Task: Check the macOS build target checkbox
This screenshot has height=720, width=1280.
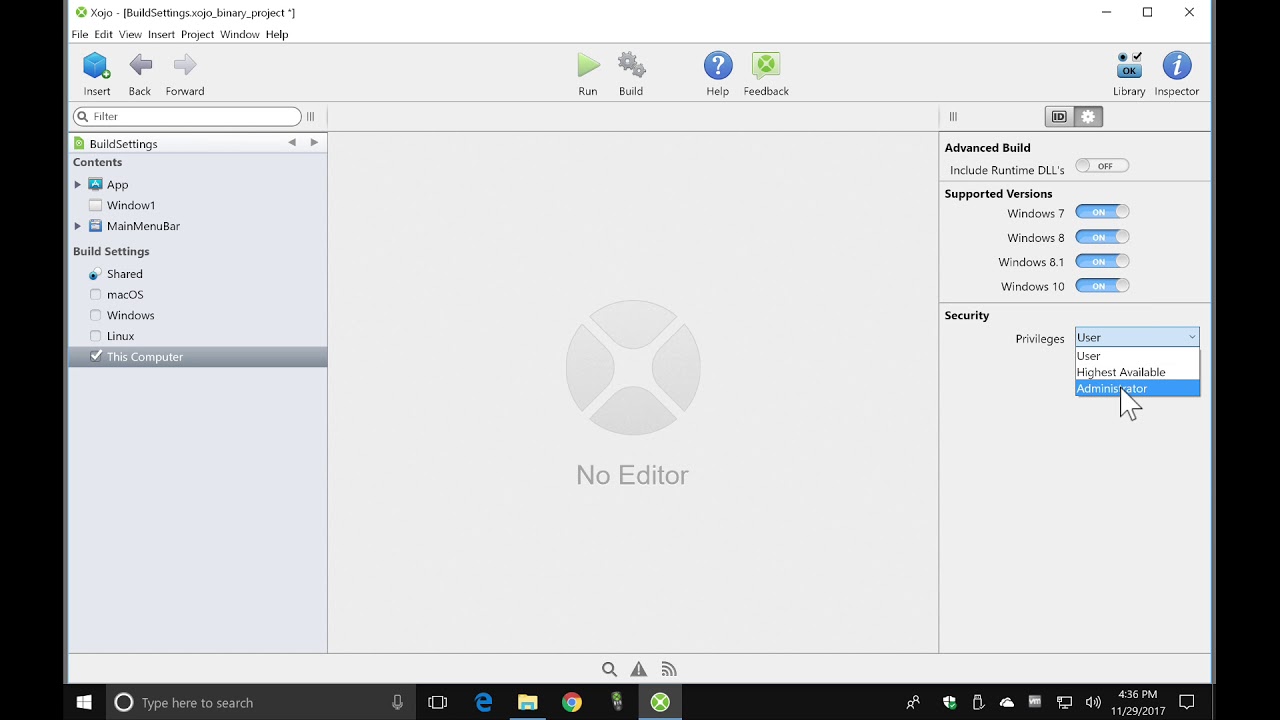Action: pos(96,294)
